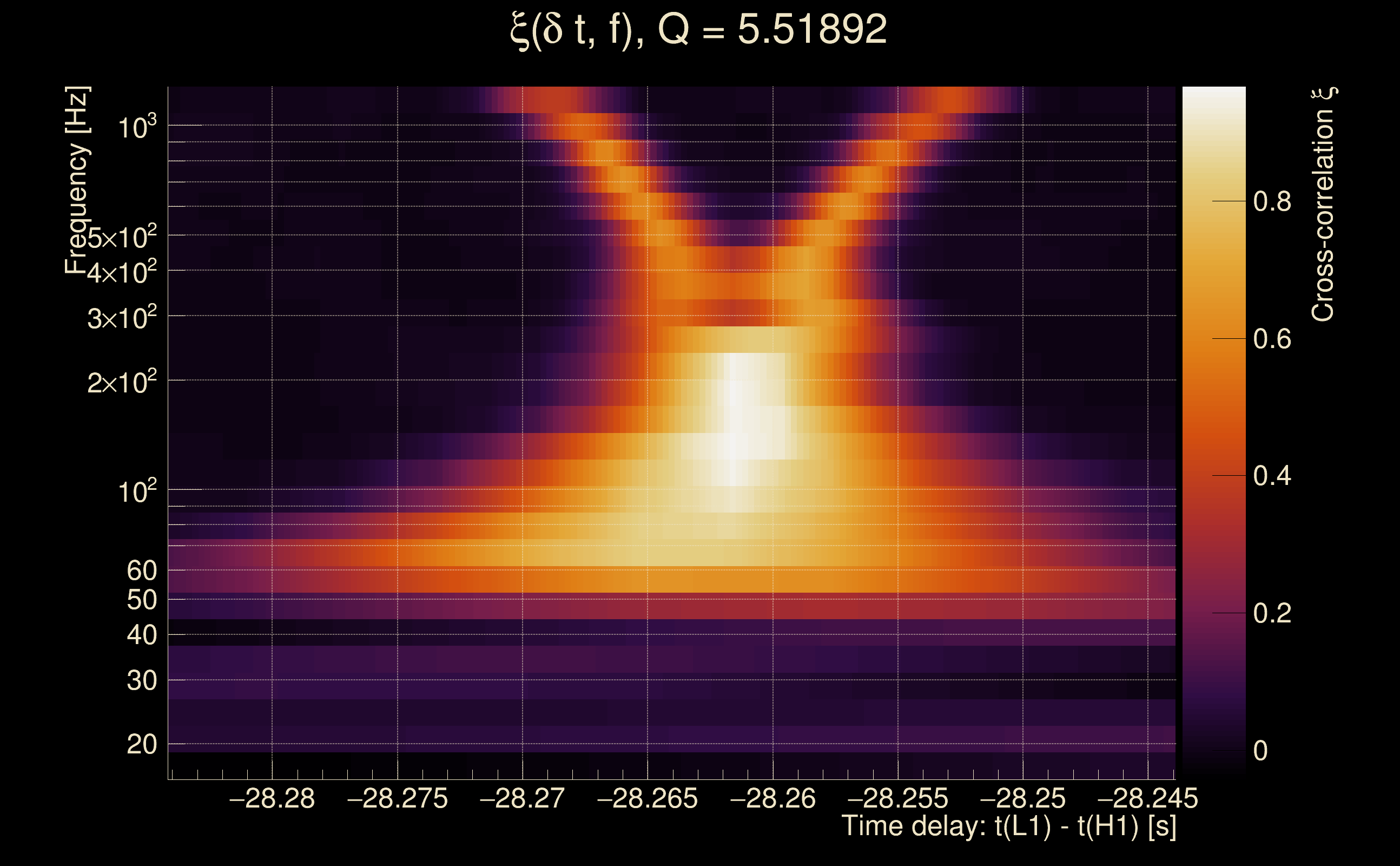The width and height of the screenshot is (1400, 866).
Task: Click the 10³ frequency tick label
Action: coord(136,127)
